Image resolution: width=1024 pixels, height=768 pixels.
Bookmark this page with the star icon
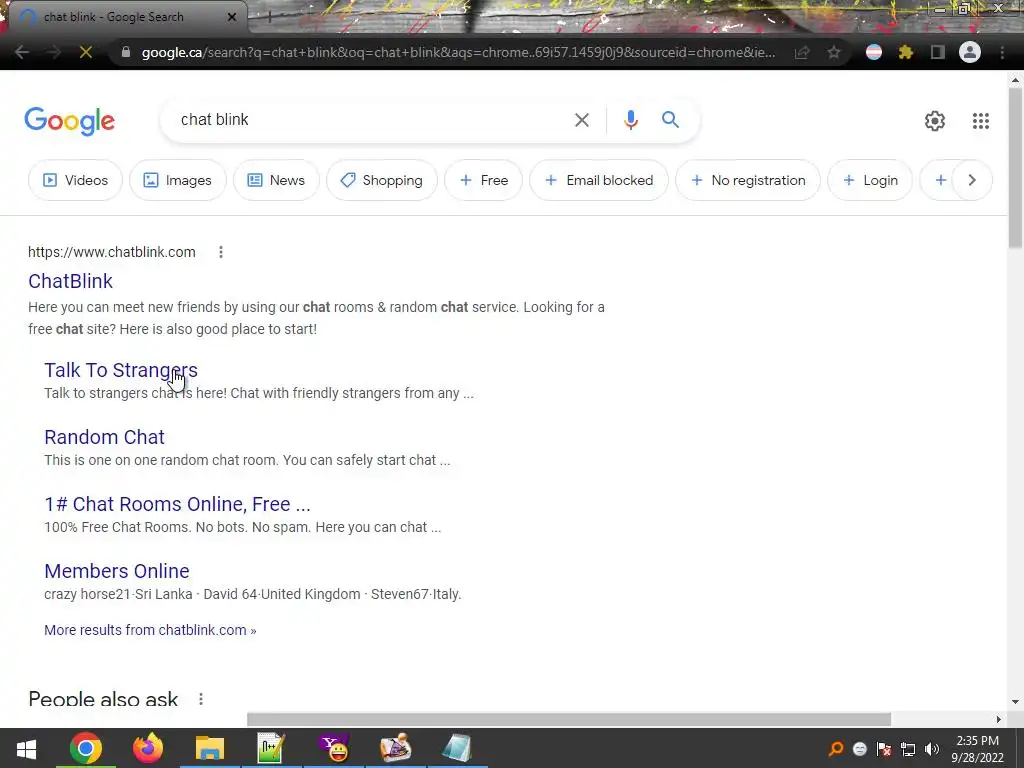coord(834,52)
